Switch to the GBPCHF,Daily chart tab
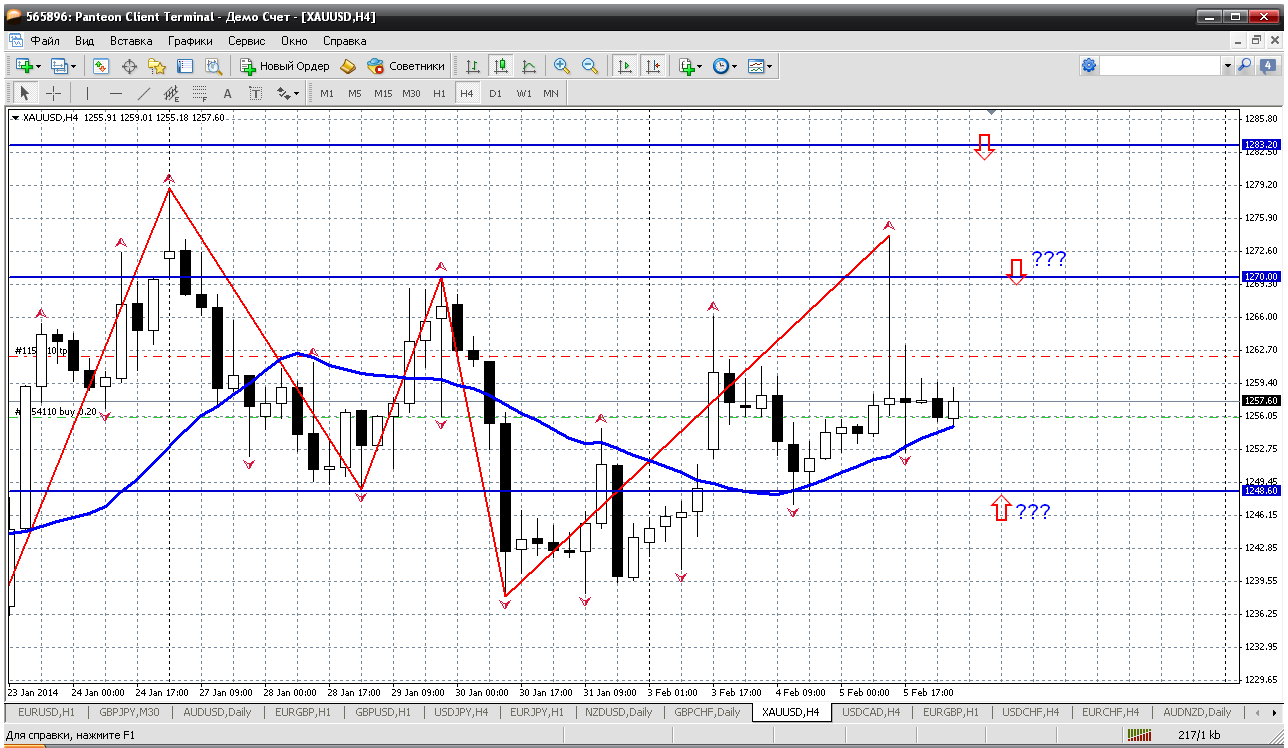 (707, 712)
